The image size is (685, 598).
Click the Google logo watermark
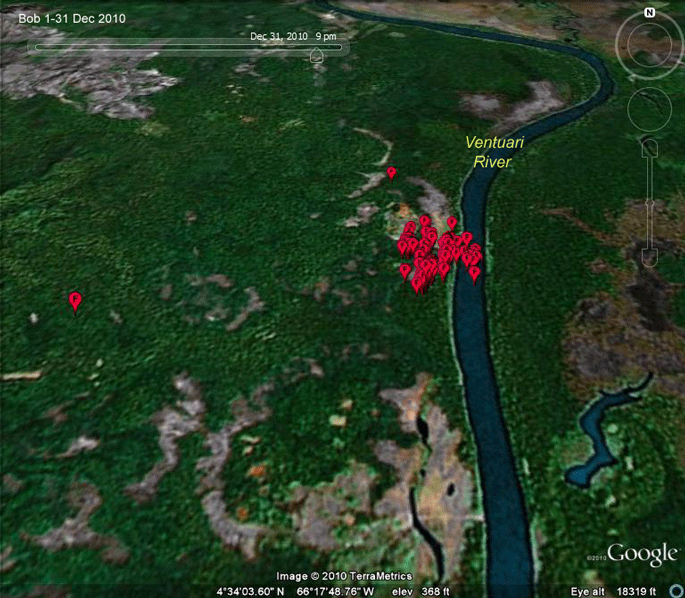642,554
